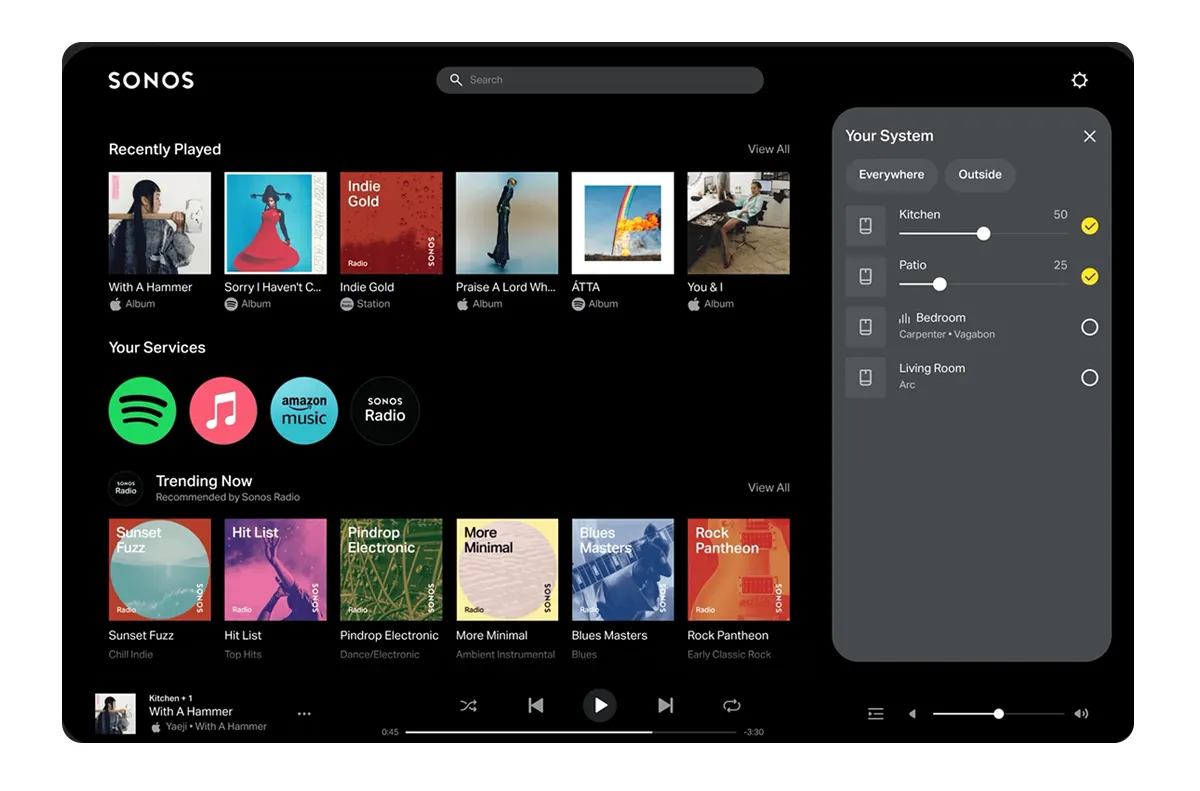This screenshot has height=791, width=1200.
Task: Open the Hit List station
Action: 275,570
